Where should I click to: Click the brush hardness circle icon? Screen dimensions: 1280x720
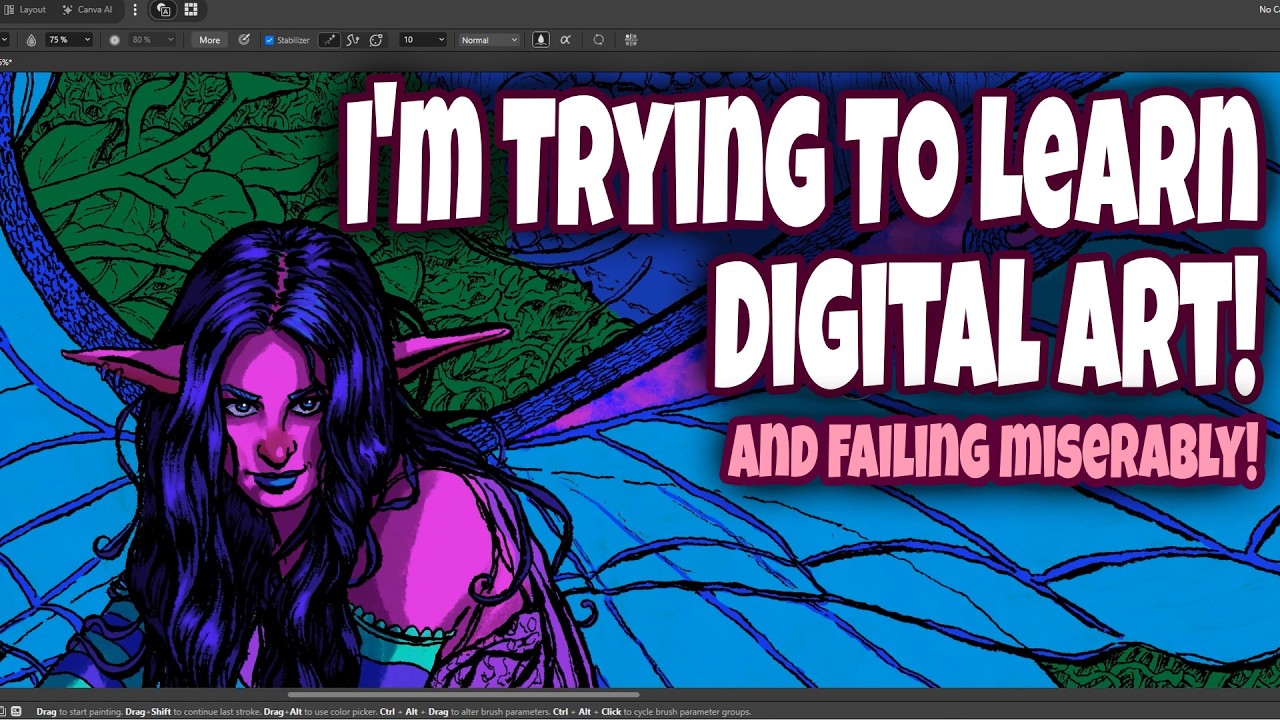point(114,40)
